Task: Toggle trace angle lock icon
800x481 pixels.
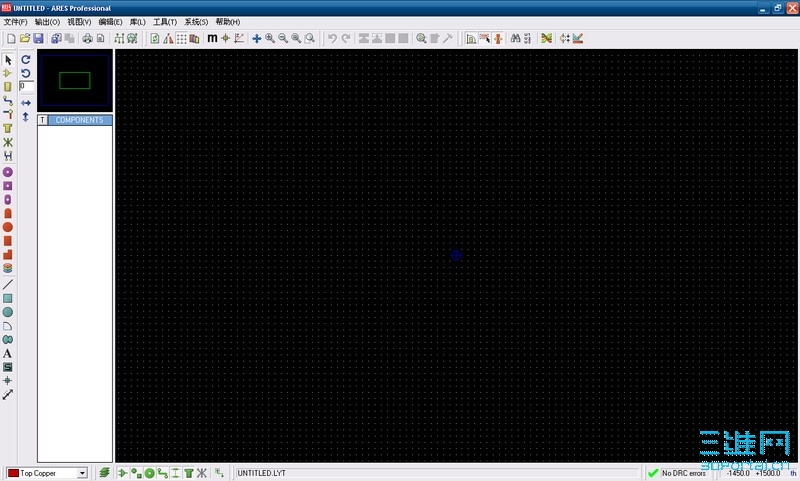Action: tap(471, 38)
